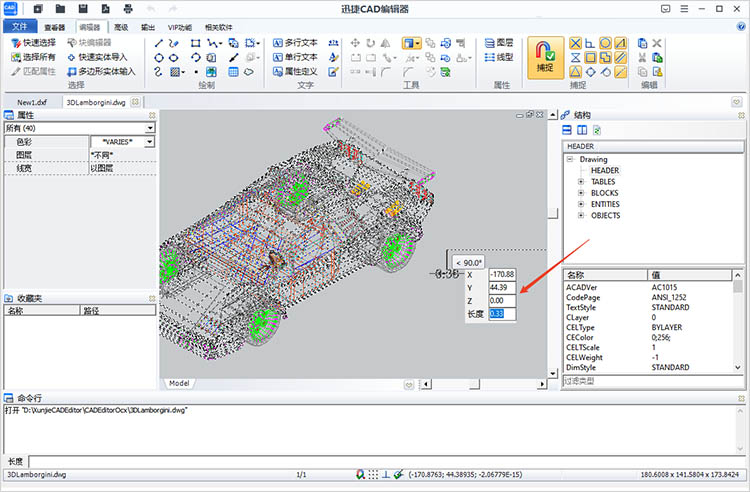Click the 选择所有 button

click(33, 57)
